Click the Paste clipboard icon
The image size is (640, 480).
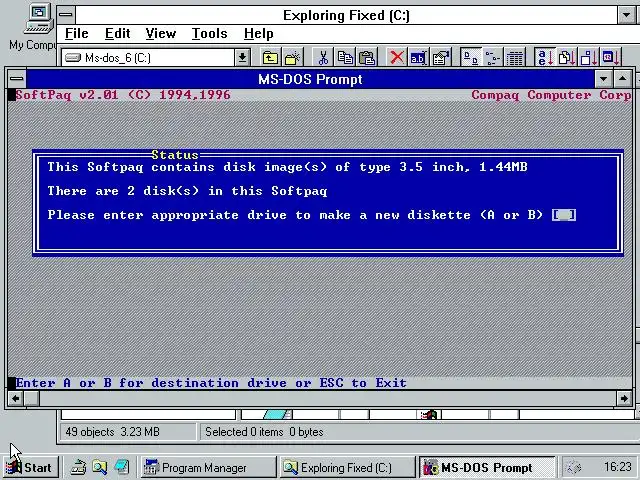367,58
